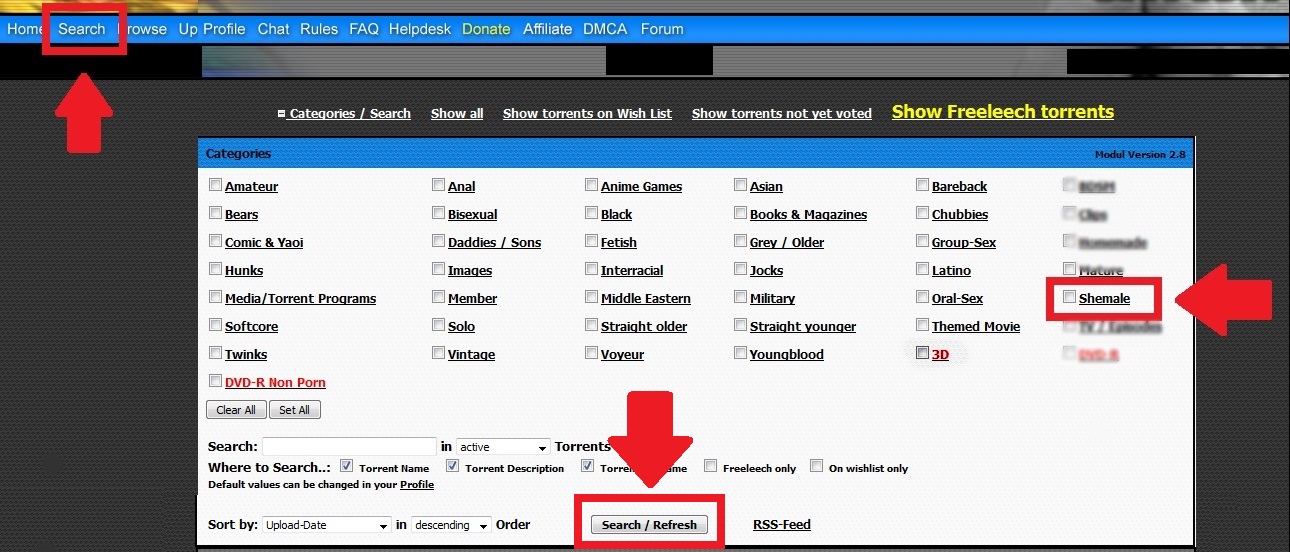Open the Upload-Date sort by dropdown
1290x552 pixels.
(x=327, y=525)
